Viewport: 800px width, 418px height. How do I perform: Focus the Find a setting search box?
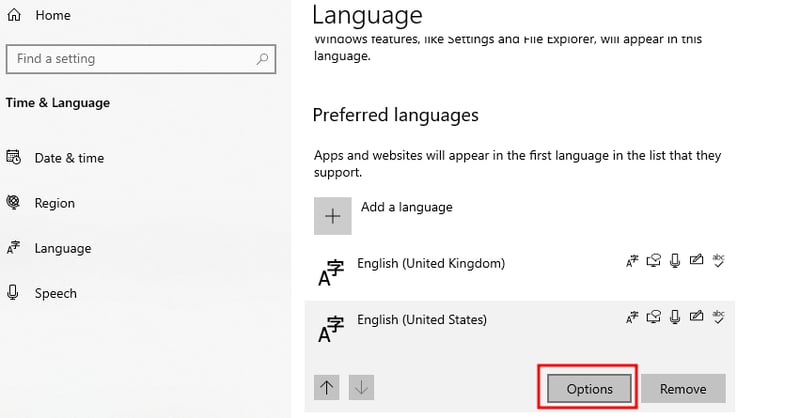141,59
